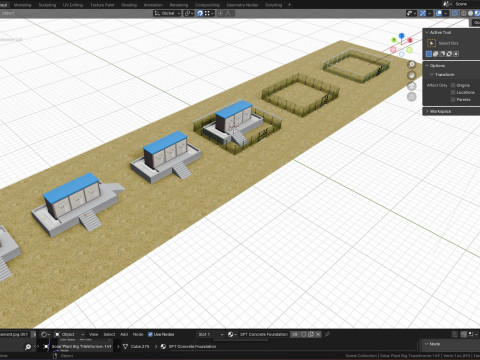Image resolution: width=480 pixels, height=360 pixels.
Task: Open the Rendering workspace tab
Action: pos(179,5)
